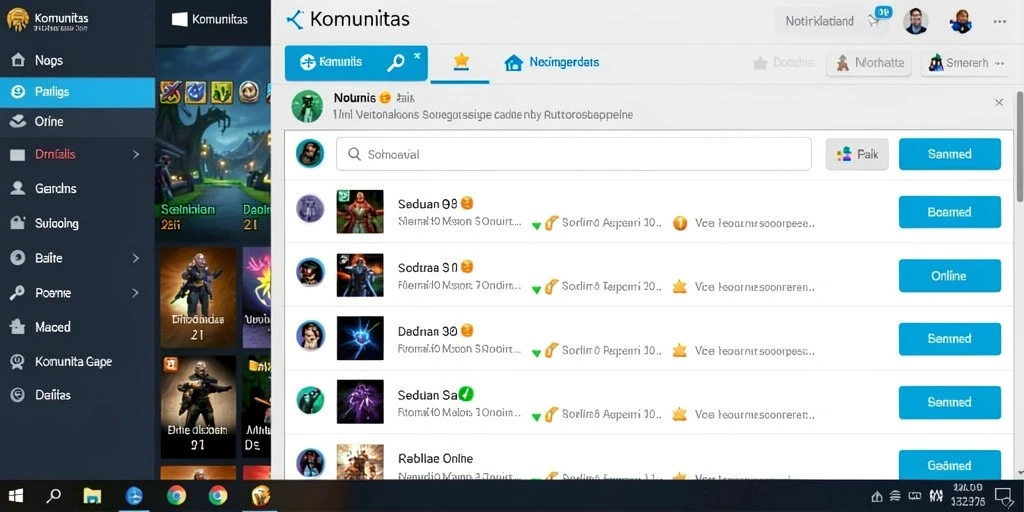Click the back arrow beside Komunitas title
This screenshot has height=512, width=1024.
295,20
